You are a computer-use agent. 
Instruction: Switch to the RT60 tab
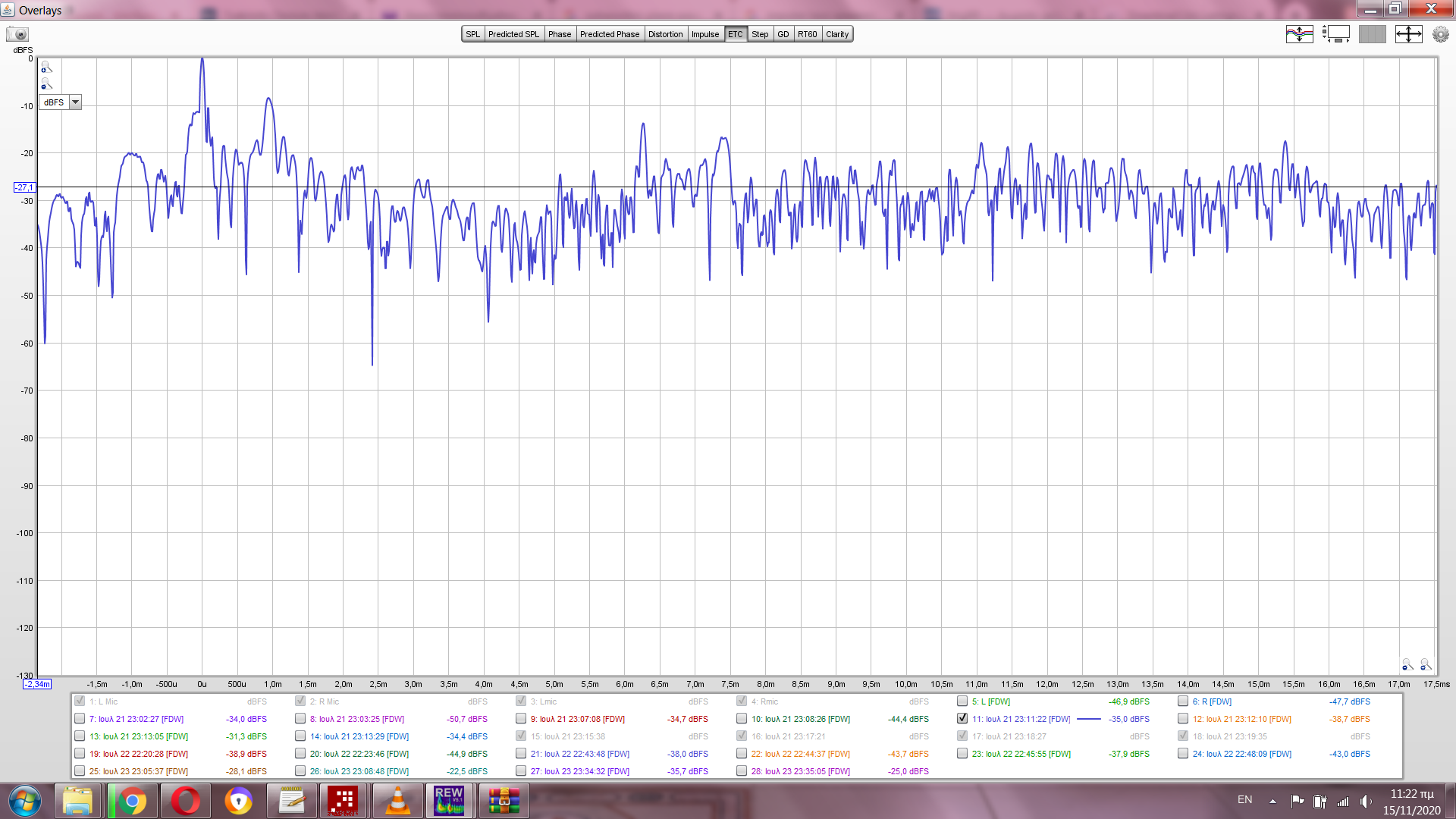coord(807,34)
